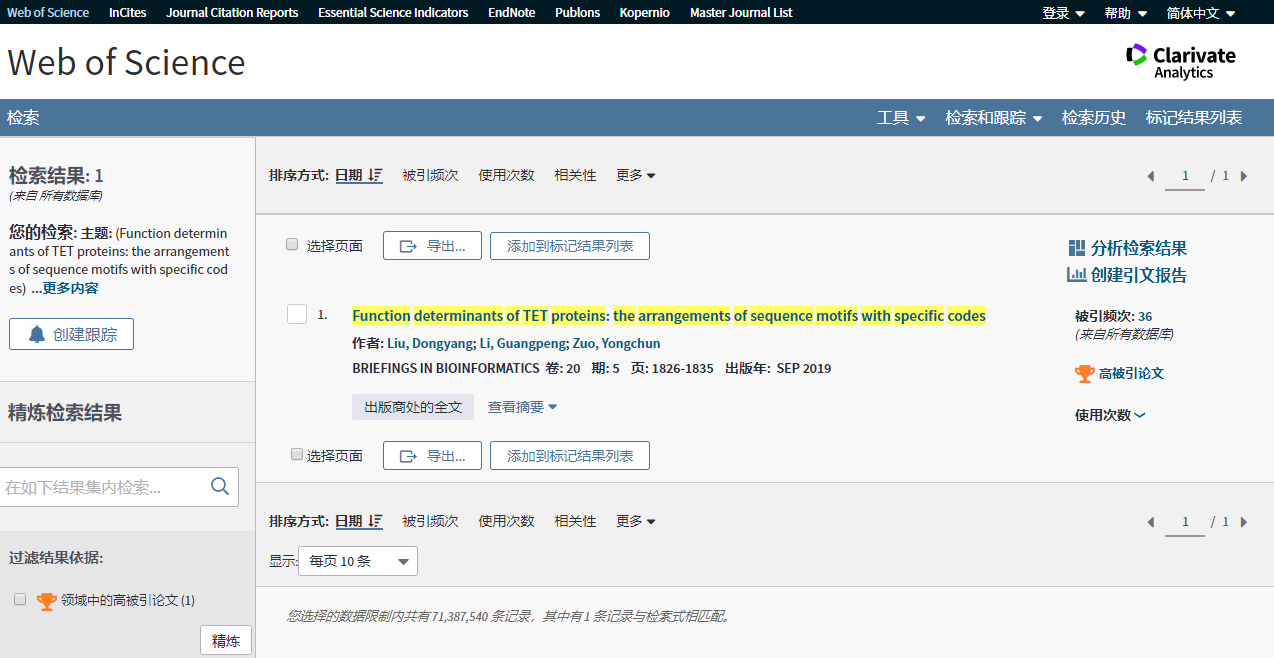Image resolution: width=1274 pixels, height=658 pixels.
Task: Click the search magnifier icon in refine box
Action: coord(220,487)
